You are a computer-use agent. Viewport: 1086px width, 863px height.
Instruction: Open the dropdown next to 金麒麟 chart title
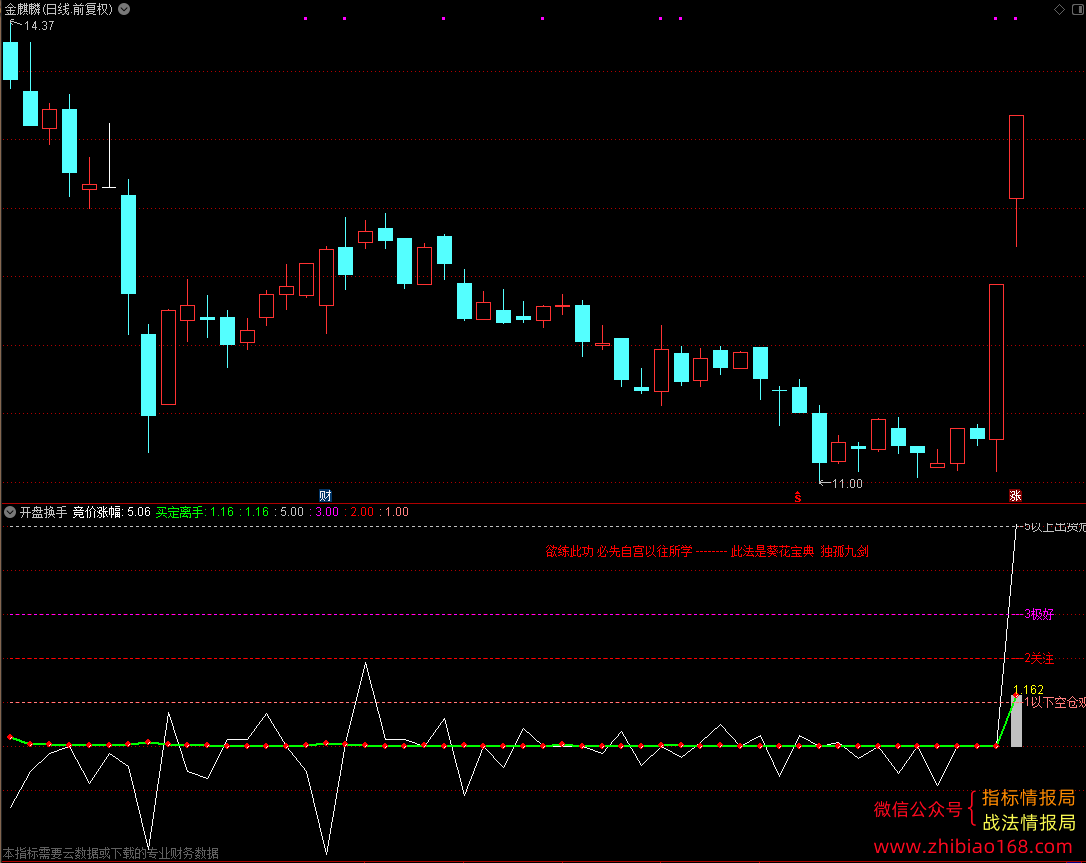(124, 9)
